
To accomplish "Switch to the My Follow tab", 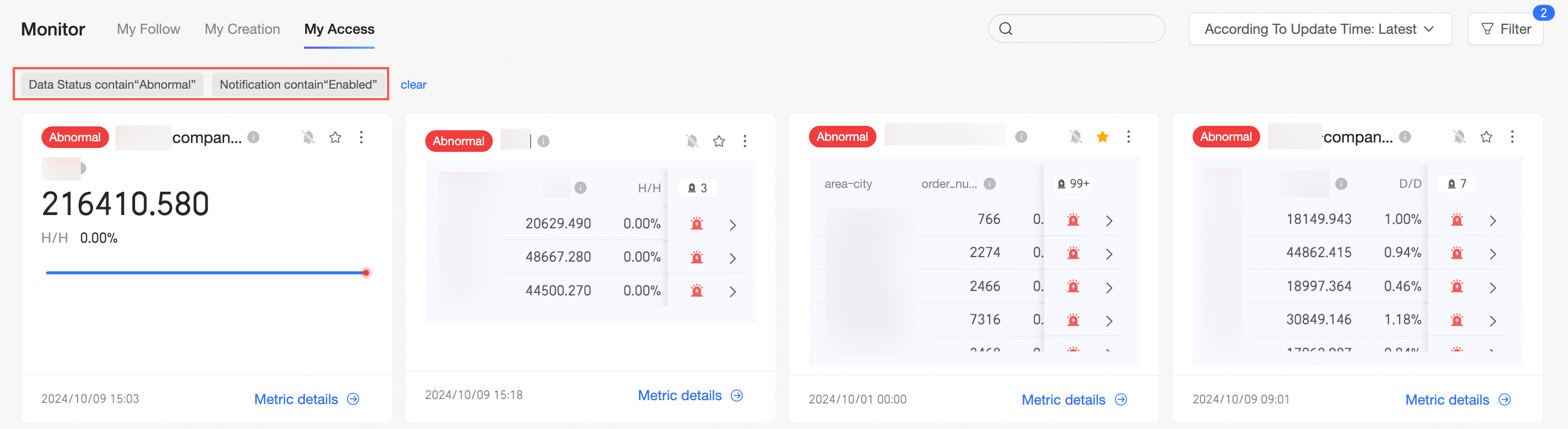I will pos(148,29).
